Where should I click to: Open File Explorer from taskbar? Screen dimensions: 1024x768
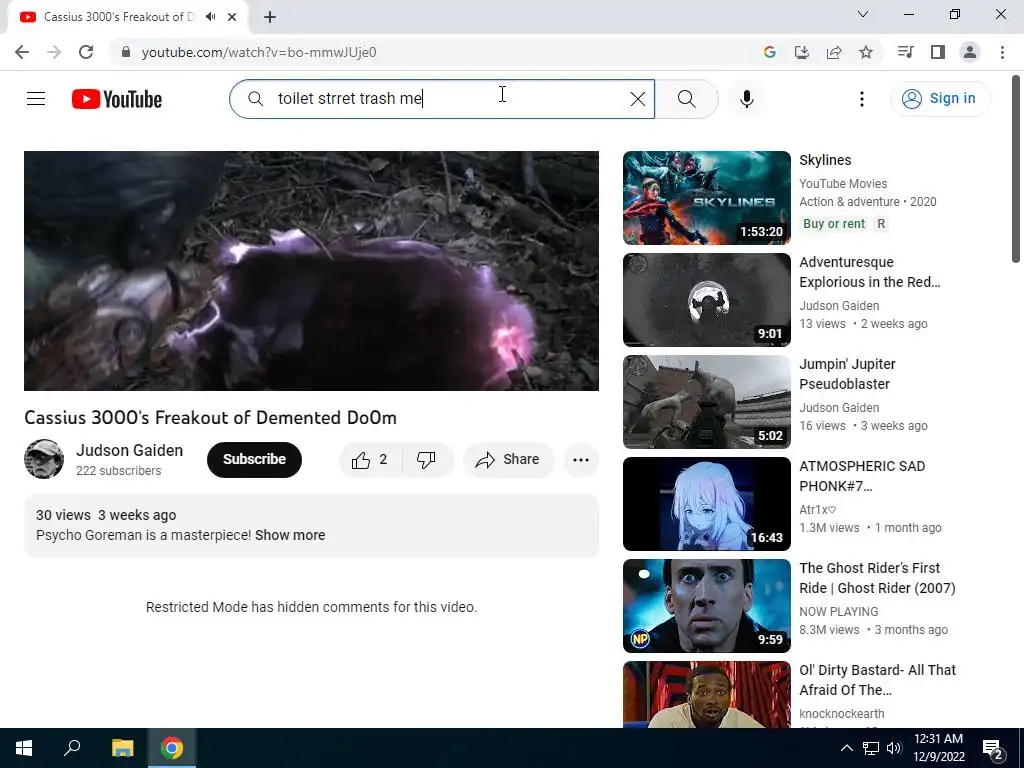(x=122, y=748)
